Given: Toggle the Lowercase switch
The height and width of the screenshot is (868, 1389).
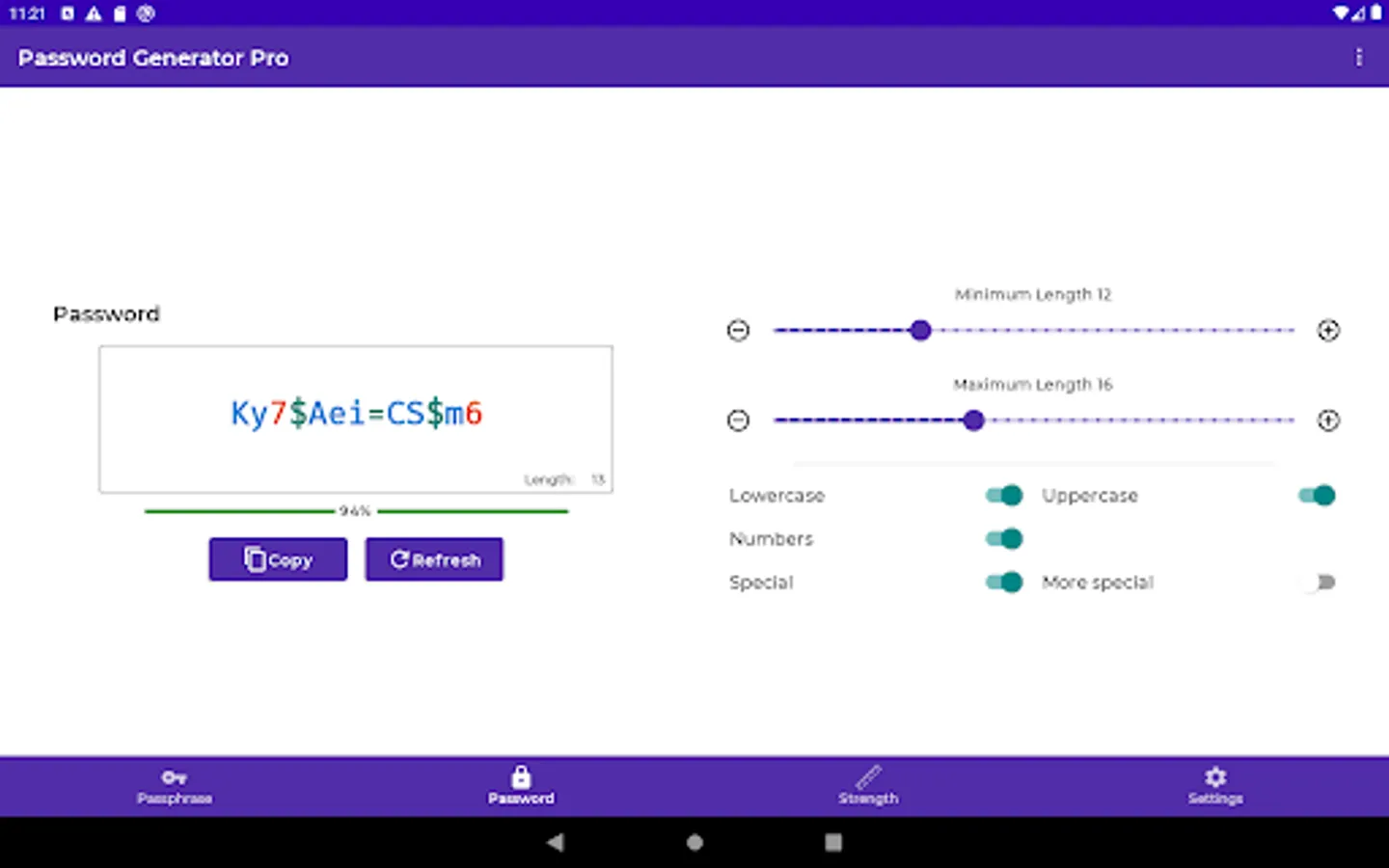Looking at the screenshot, I should [x=1004, y=496].
